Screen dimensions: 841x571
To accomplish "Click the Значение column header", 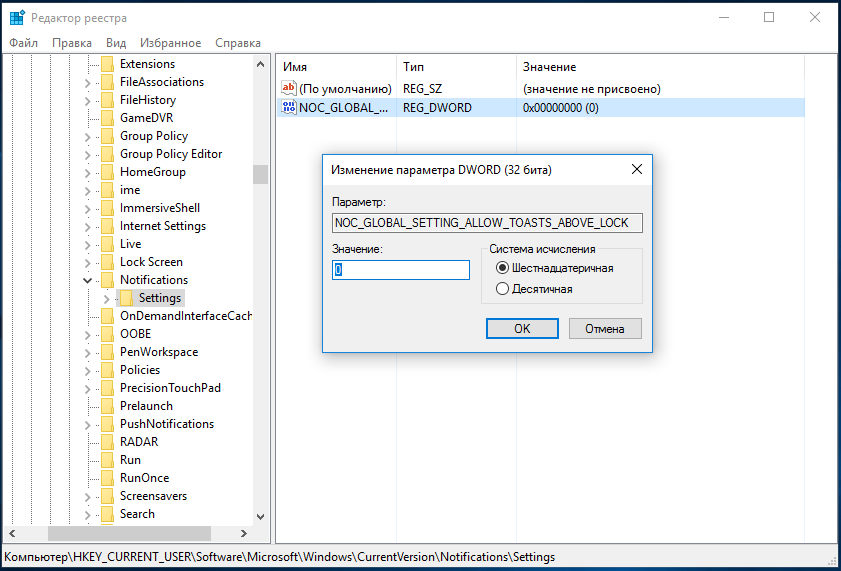I will tap(660, 67).
